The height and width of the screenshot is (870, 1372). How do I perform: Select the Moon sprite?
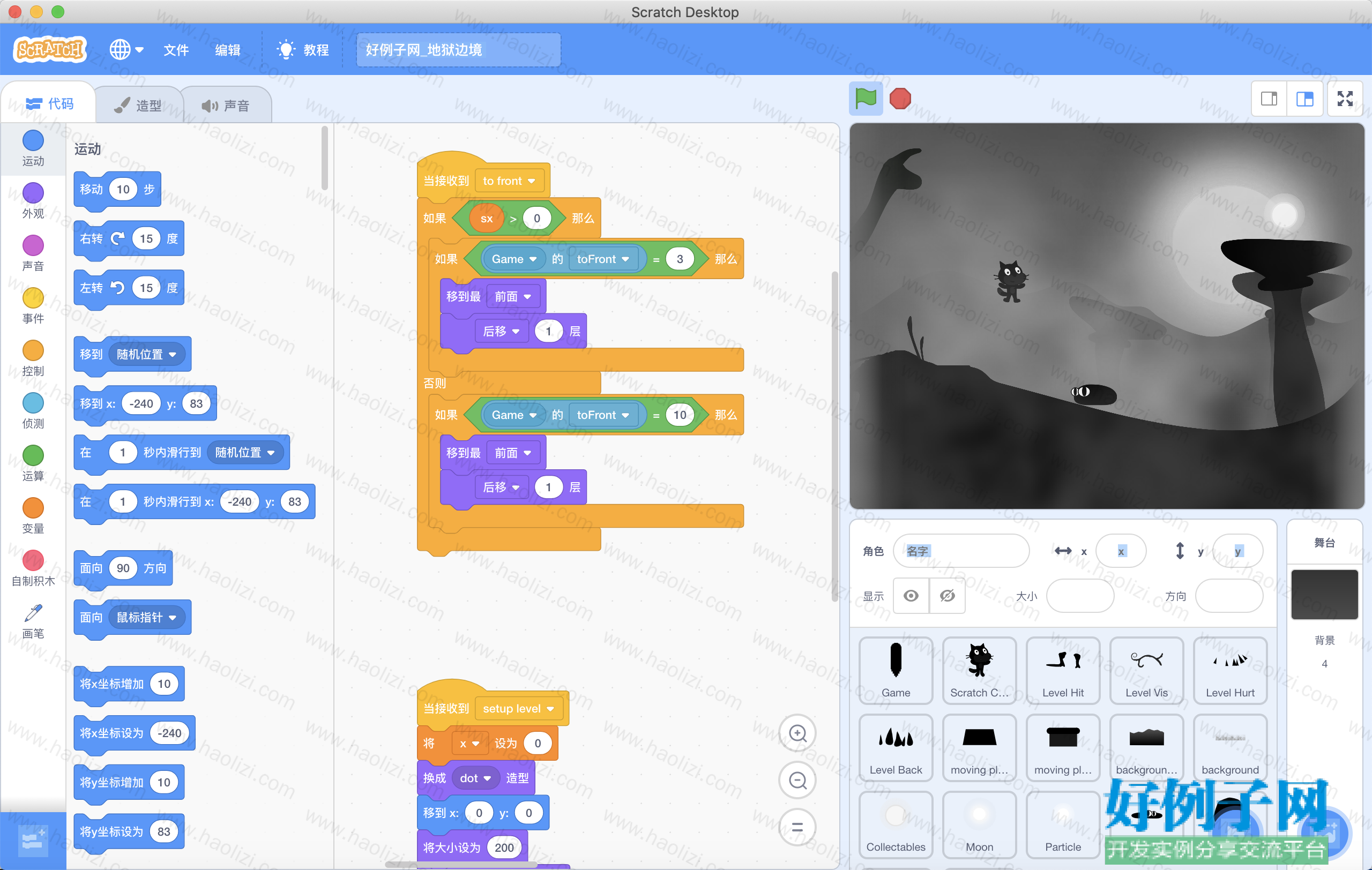(x=980, y=824)
